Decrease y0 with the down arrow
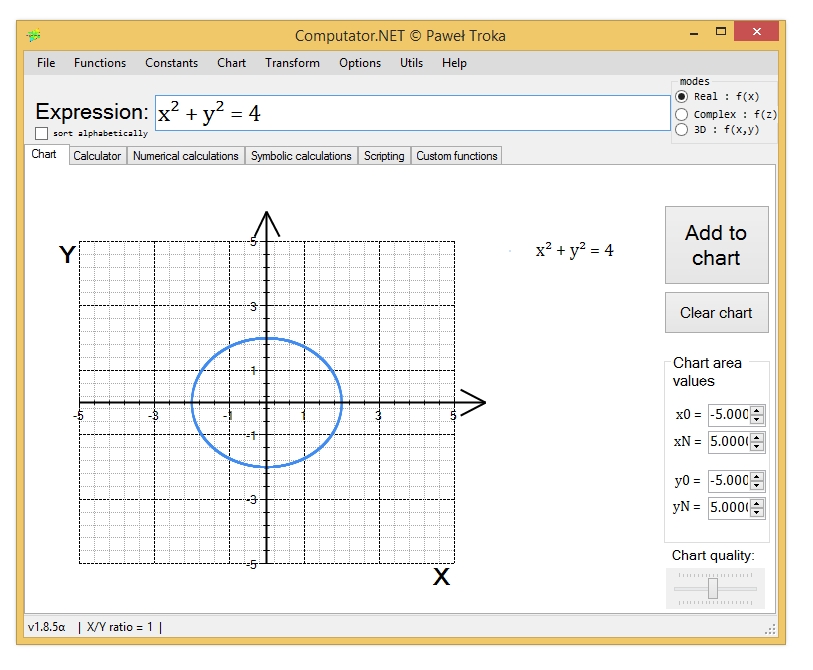Screen dimensions: 813x670 (x=758, y=485)
